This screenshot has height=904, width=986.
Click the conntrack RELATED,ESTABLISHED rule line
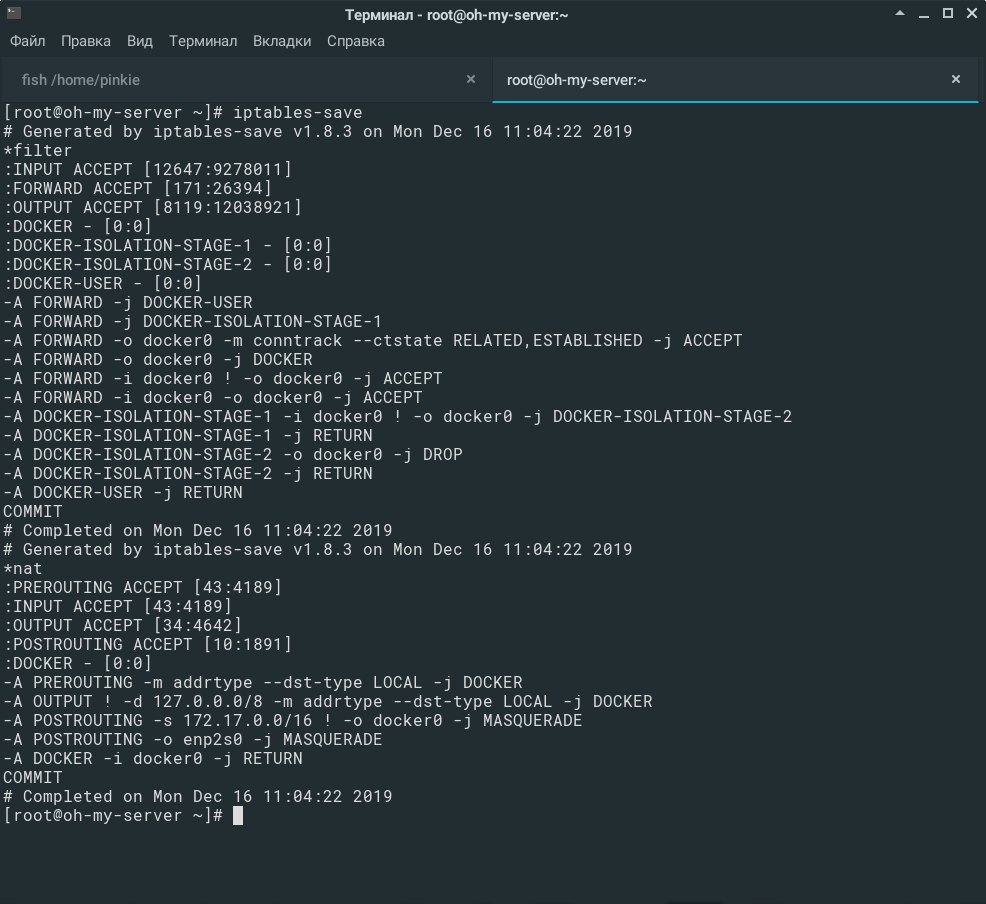tap(373, 341)
